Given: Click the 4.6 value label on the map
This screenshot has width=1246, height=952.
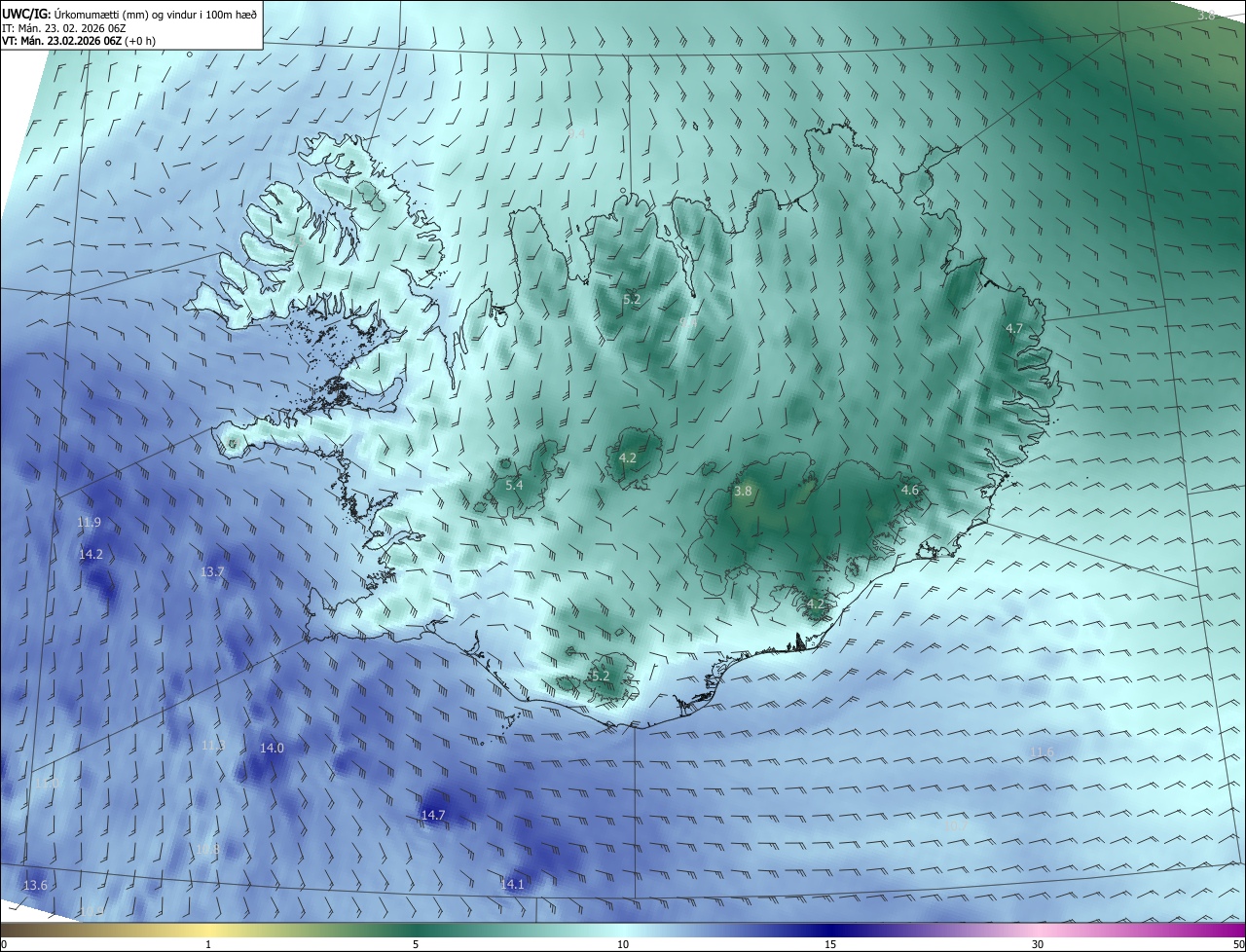Looking at the screenshot, I should (910, 490).
